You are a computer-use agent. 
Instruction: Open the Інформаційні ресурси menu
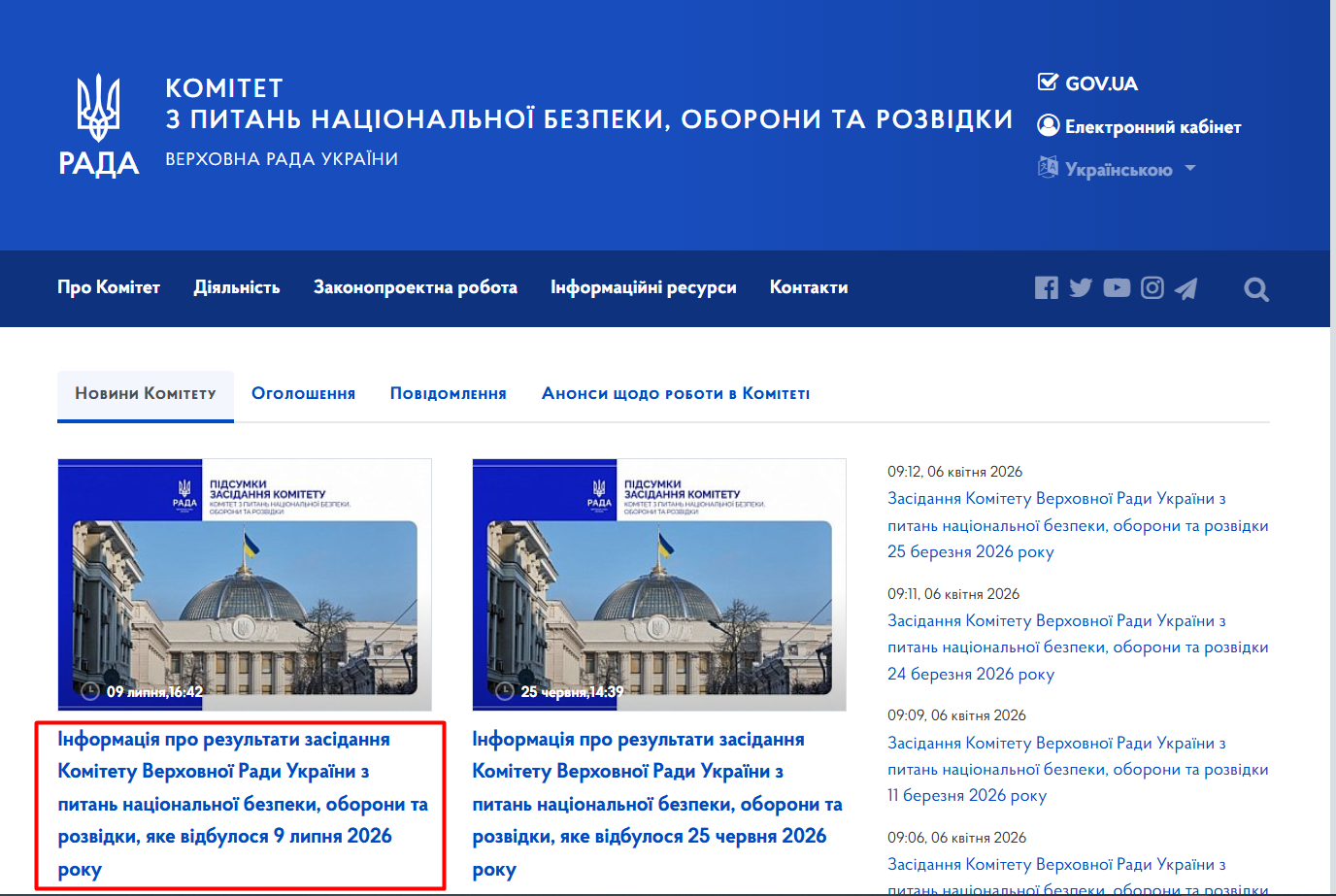[x=644, y=287]
